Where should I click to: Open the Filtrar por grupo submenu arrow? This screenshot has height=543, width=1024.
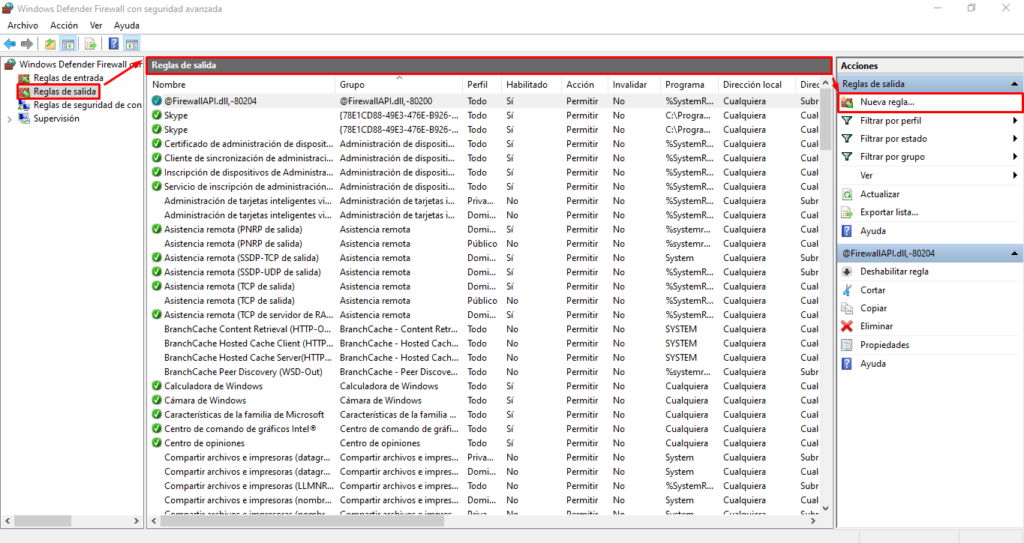click(x=1015, y=157)
